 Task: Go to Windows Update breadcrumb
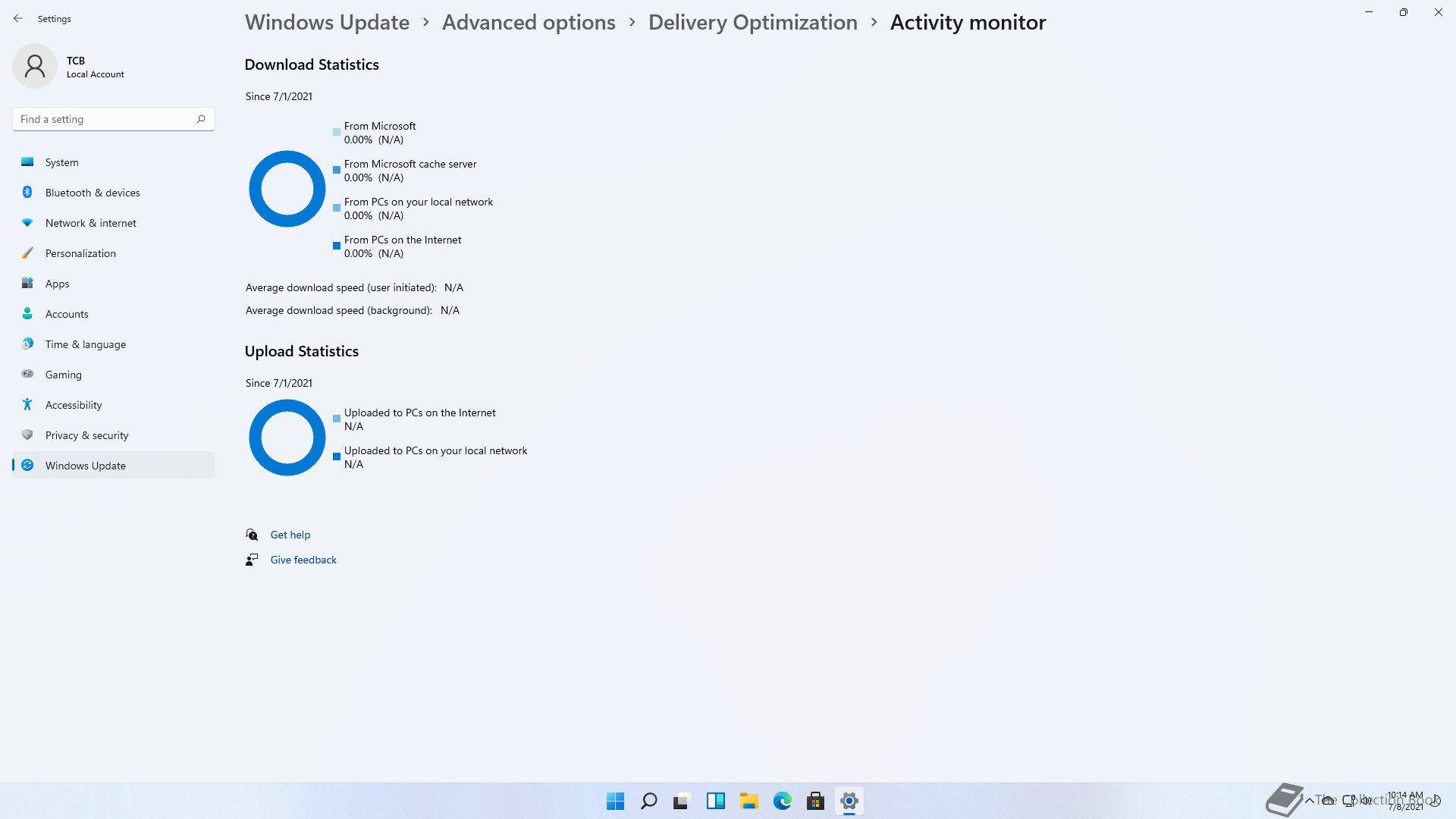pos(327,23)
